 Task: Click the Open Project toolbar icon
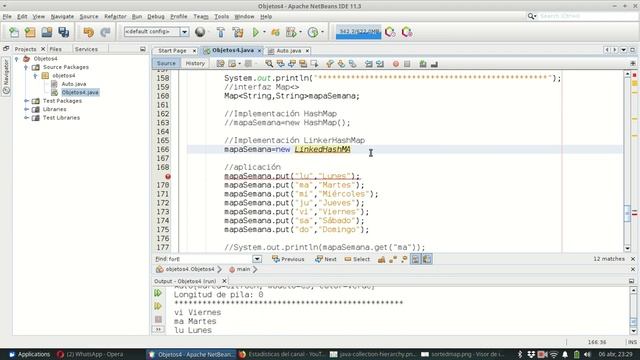point(47,32)
